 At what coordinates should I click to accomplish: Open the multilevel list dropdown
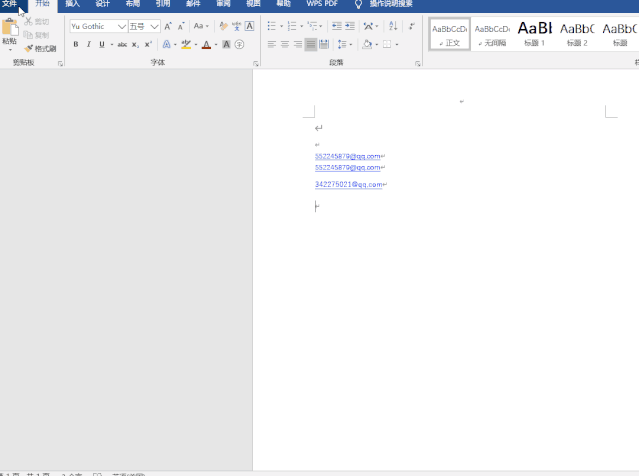pyautogui.click(x=321, y=26)
